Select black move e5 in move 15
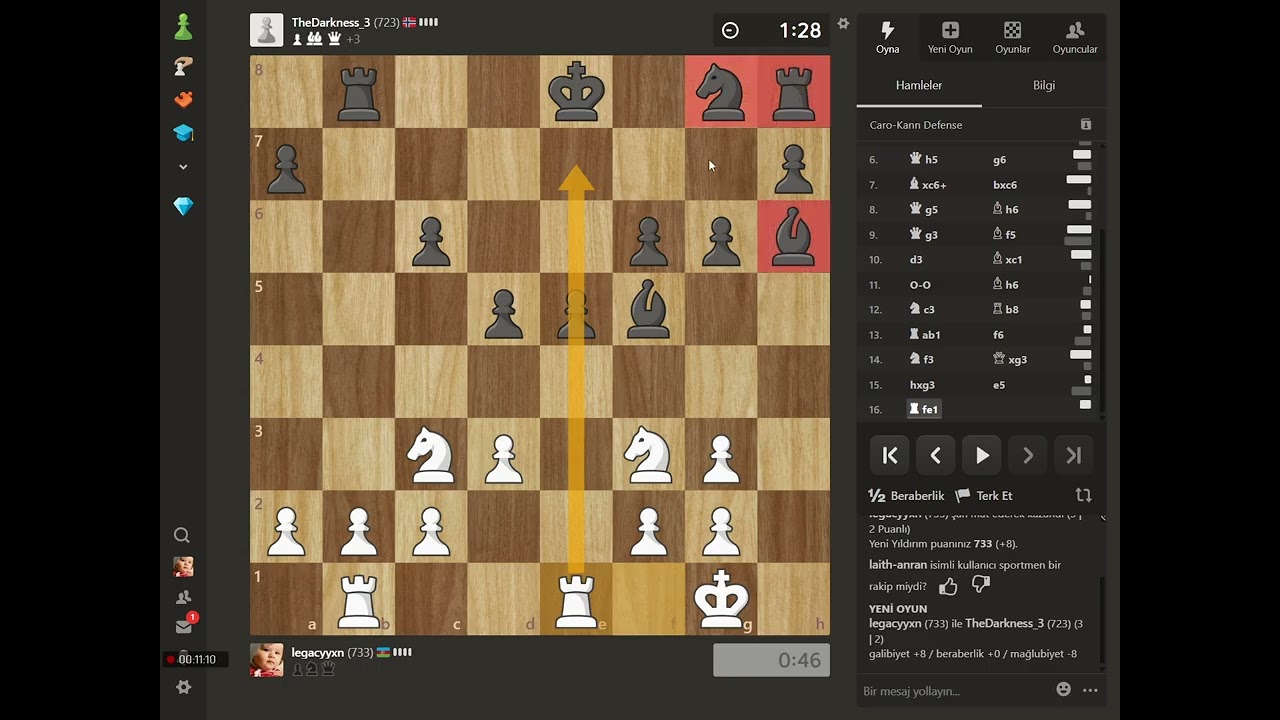 click(x=999, y=384)
